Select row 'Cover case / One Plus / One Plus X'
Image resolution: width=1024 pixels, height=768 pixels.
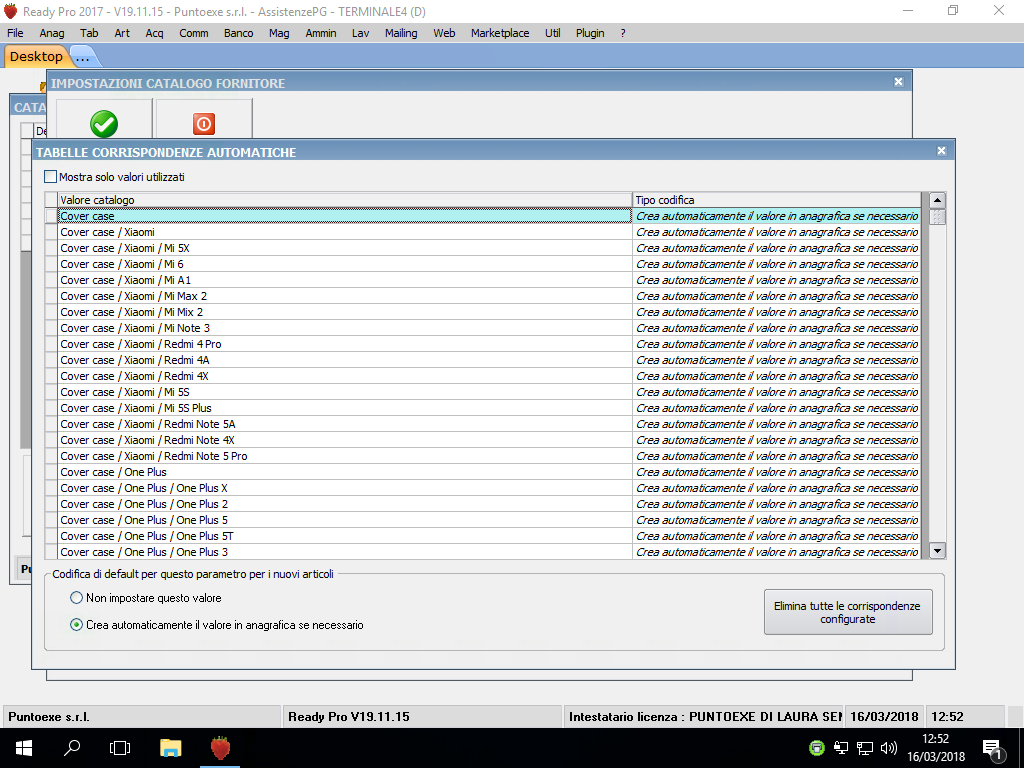345,488
